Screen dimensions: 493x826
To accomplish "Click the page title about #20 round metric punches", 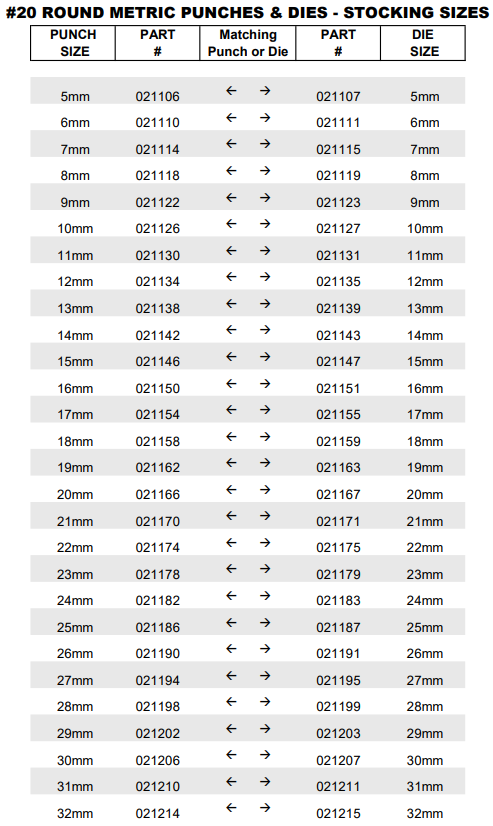I will 247,12.
